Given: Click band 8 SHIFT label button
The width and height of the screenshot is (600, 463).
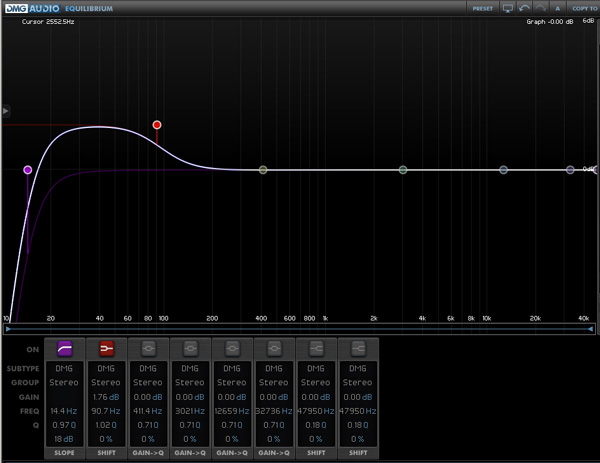Looking at the screenshot, I should click(358, 453).
